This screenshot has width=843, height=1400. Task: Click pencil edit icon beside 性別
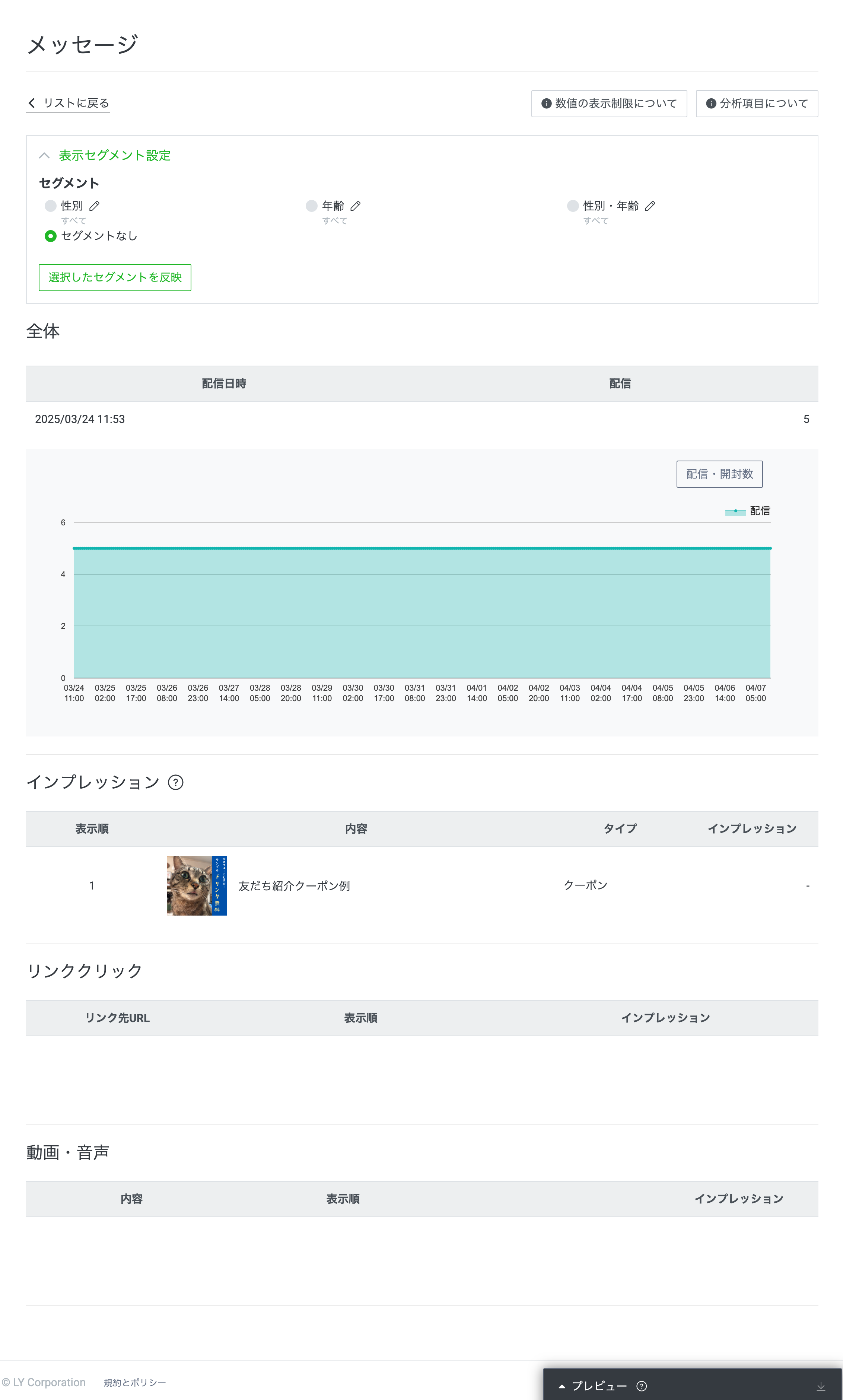(x=94, y=206)
